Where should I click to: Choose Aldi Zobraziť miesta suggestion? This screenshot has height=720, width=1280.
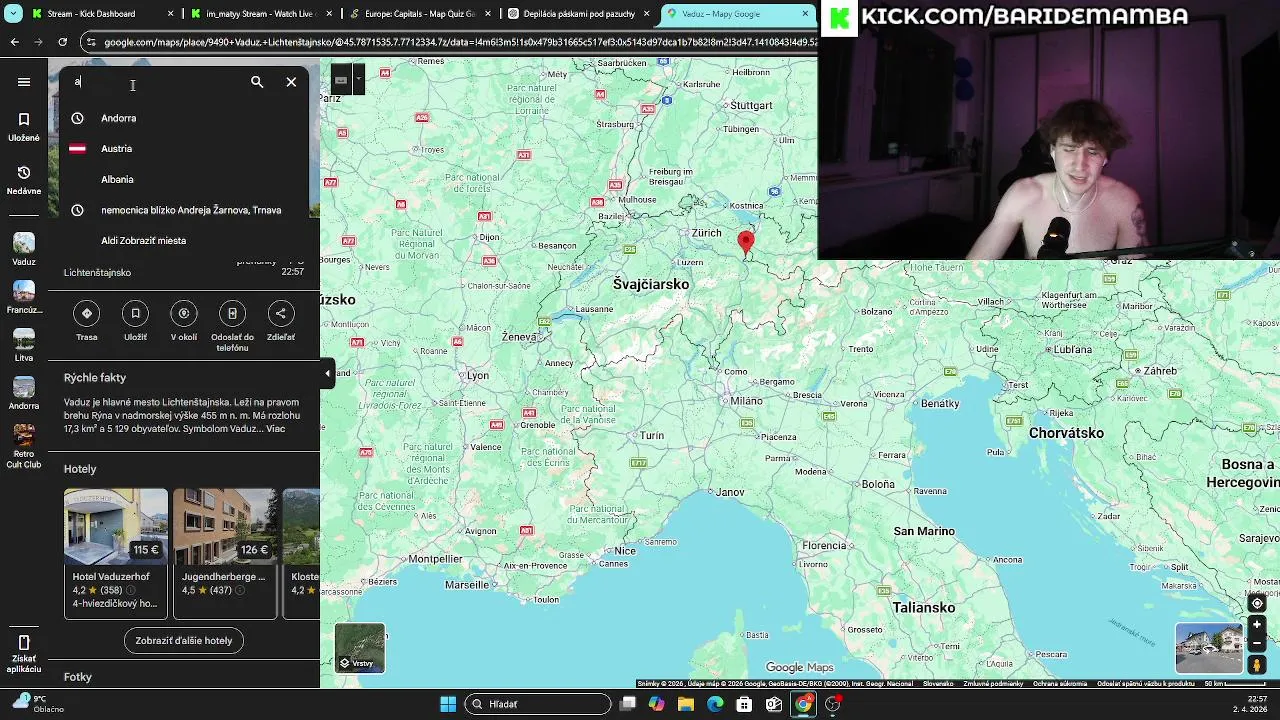coord(184,241)
